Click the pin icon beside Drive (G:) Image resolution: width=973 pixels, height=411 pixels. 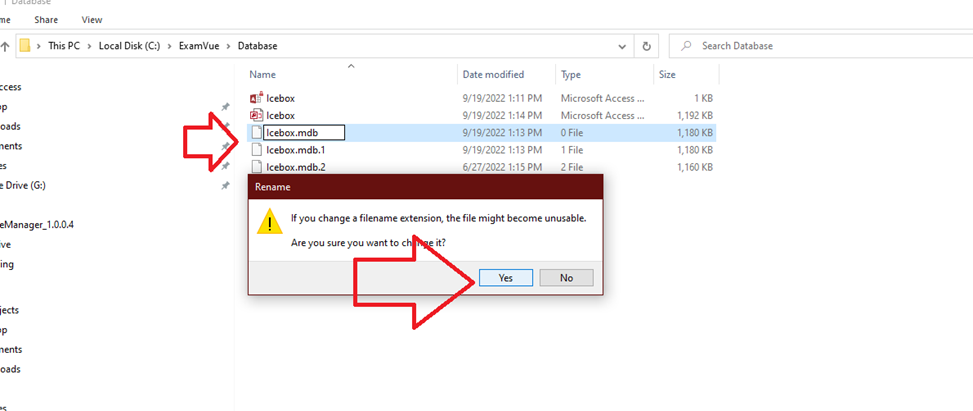tap(225, 185)
